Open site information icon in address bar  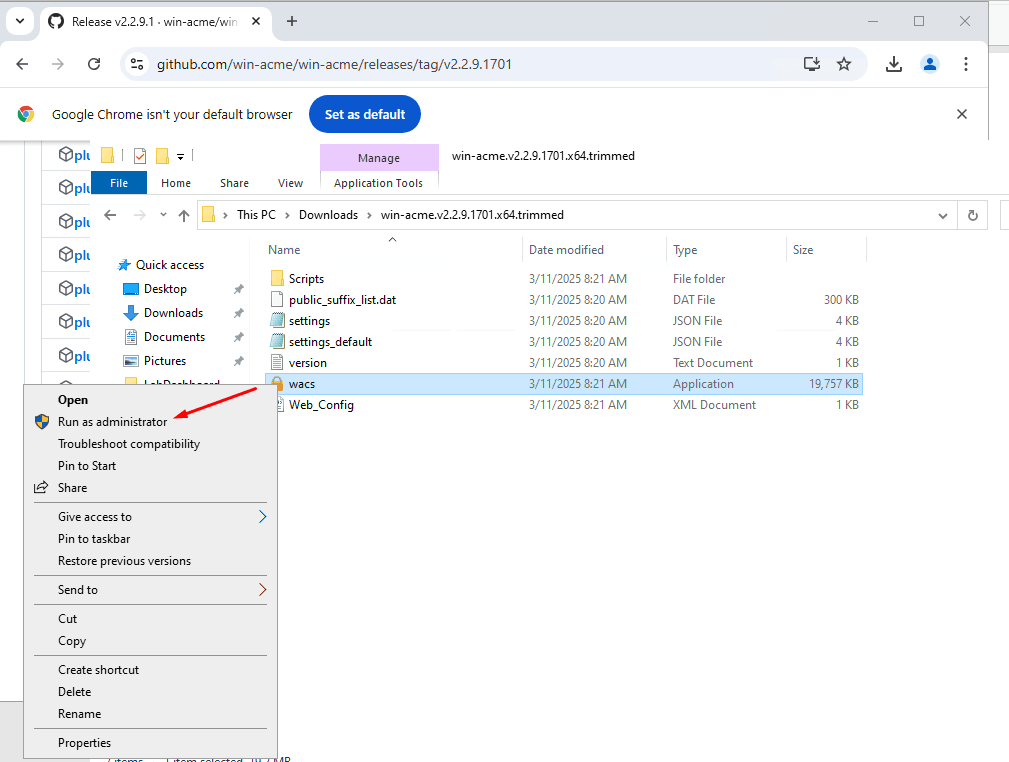[x=137, y=64]
